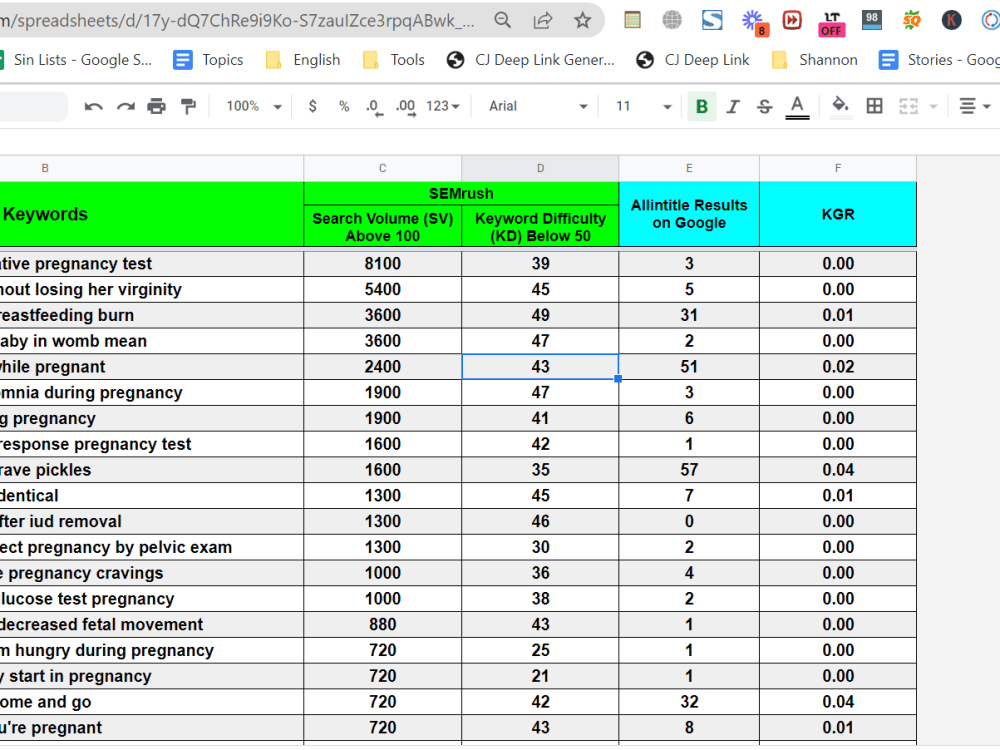Open the CJ Deep Link Gener... bookmark

531,60
